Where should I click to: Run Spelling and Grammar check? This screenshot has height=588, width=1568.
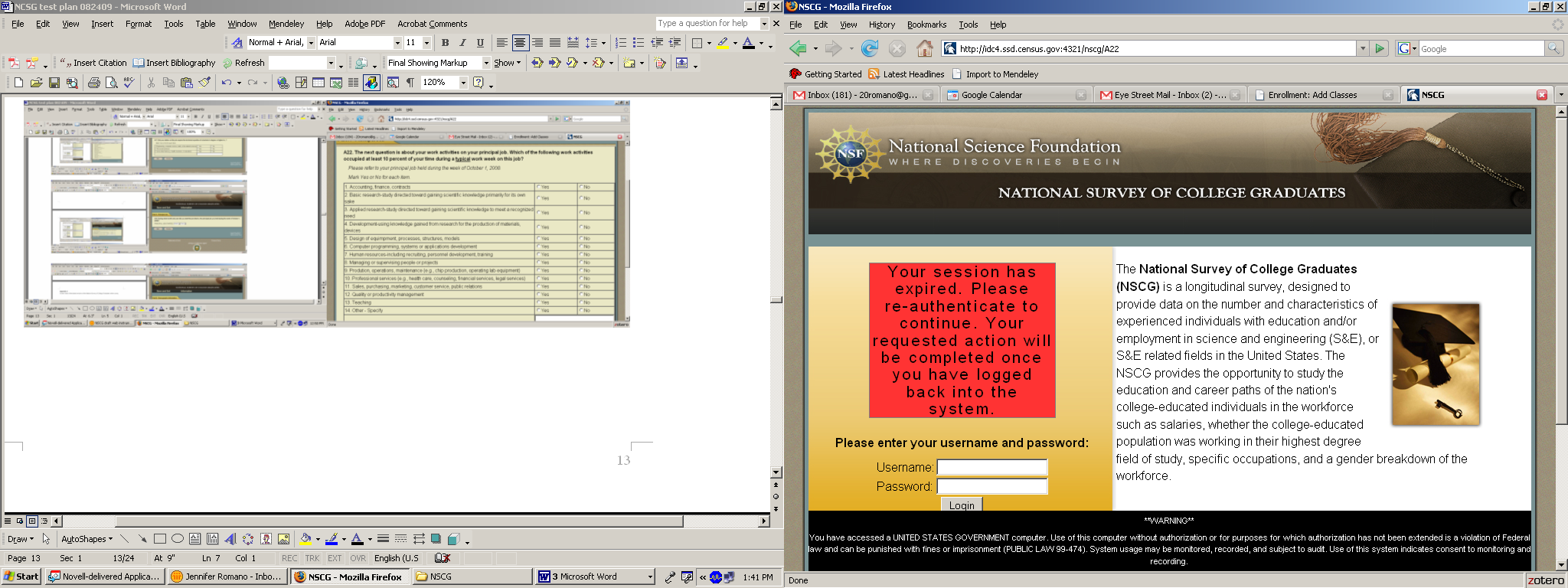[129, 83]
